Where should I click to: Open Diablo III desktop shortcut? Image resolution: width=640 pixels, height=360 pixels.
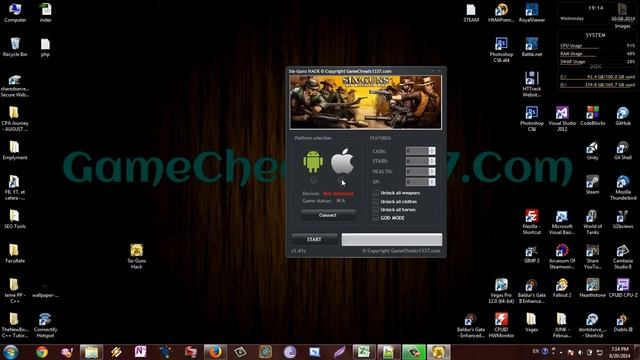click(623, 322)
